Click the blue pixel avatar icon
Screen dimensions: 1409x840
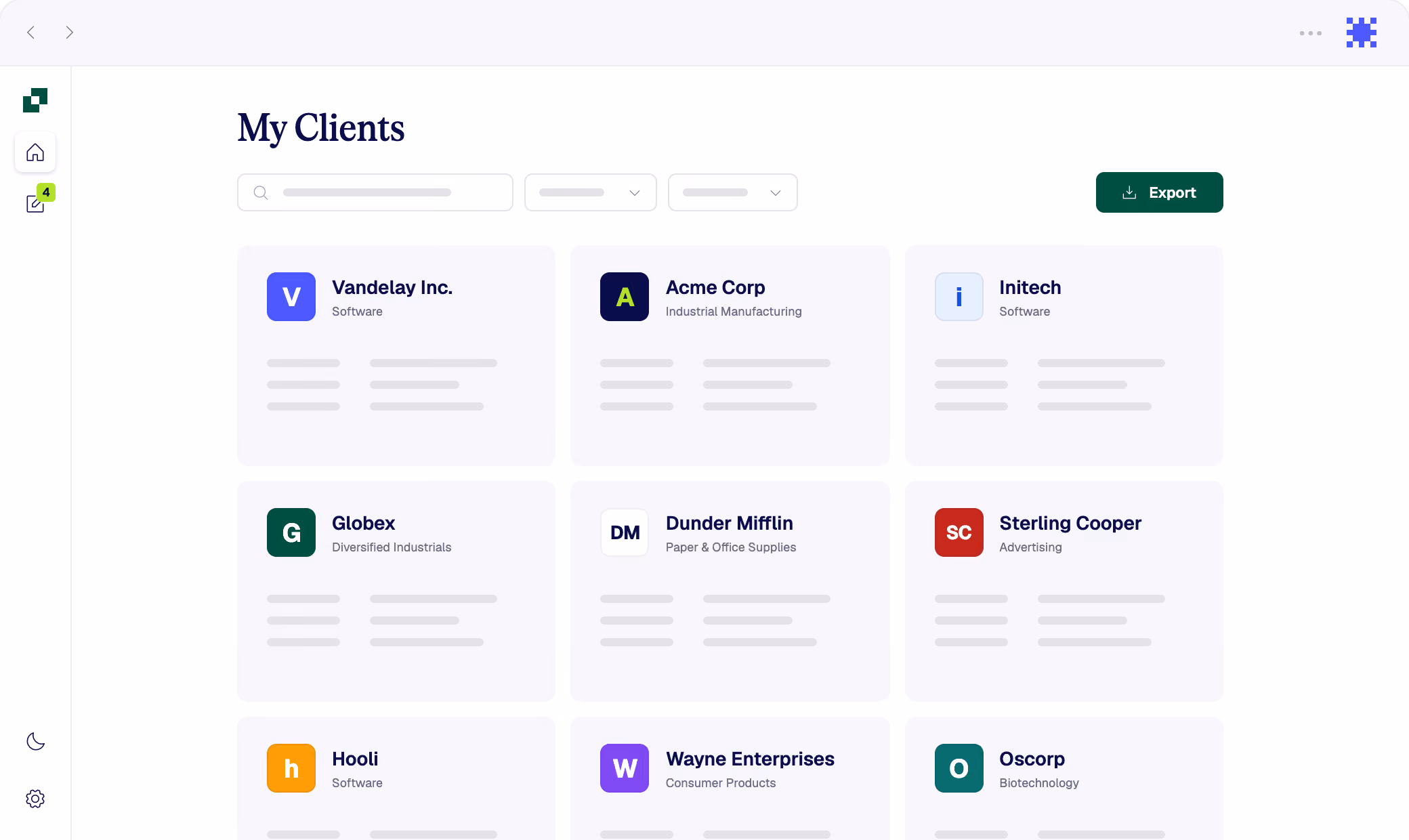click(1362, 33)
